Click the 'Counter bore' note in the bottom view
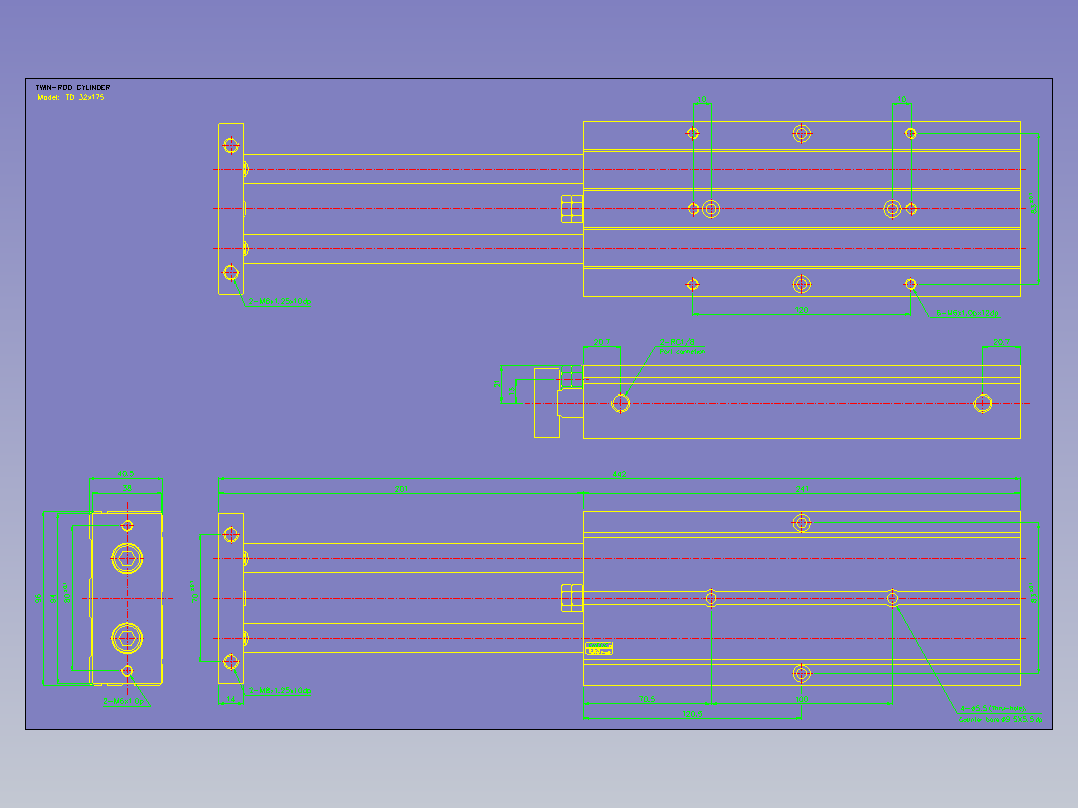 (x=1000, y=719)
